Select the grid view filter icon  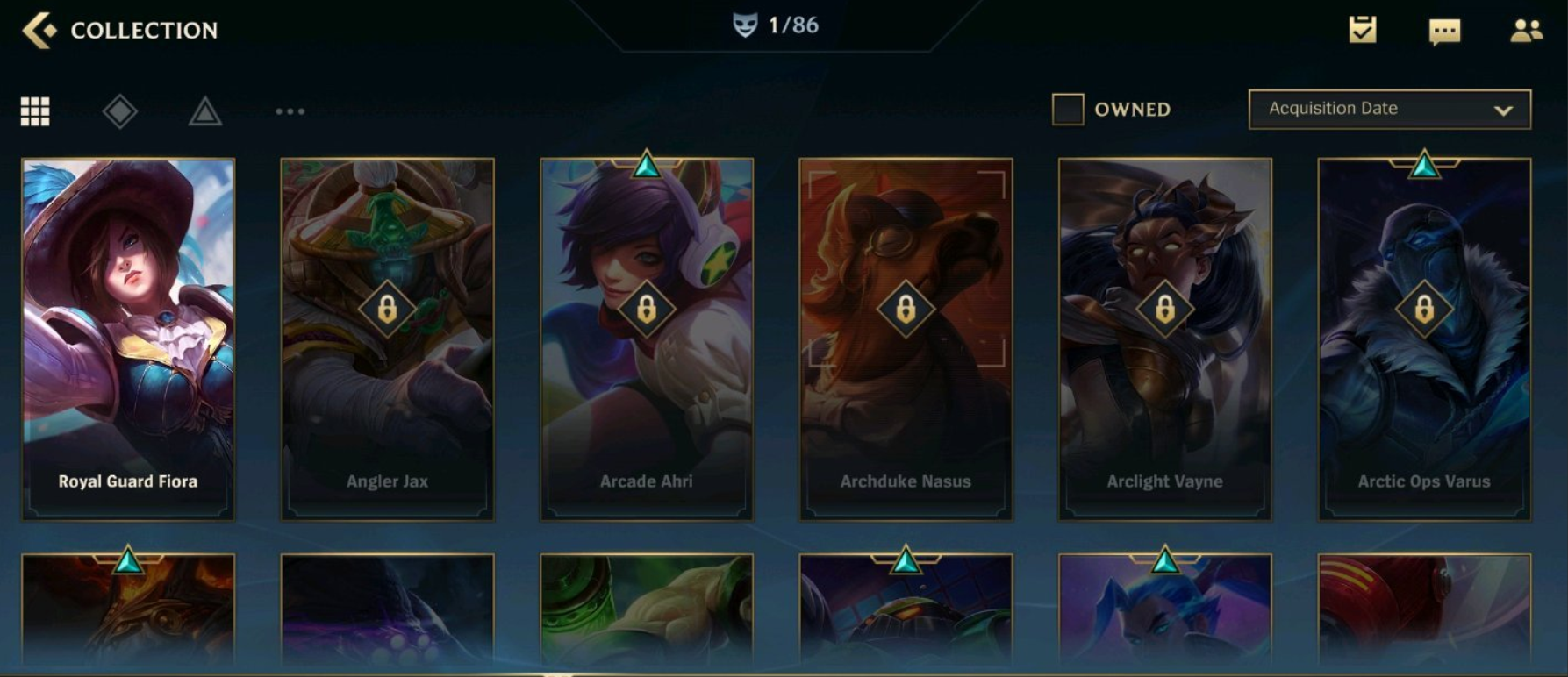pos(35,111)
